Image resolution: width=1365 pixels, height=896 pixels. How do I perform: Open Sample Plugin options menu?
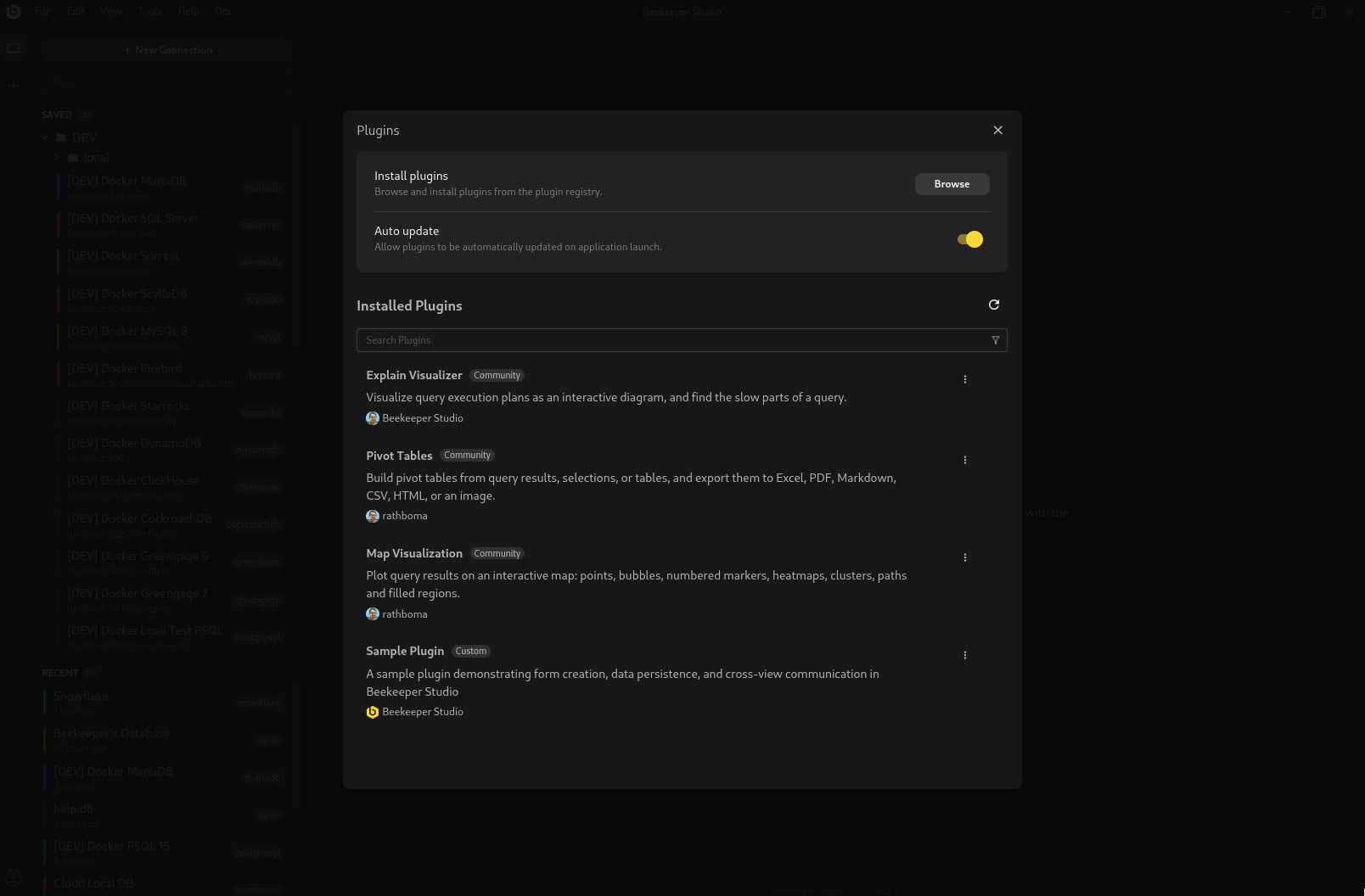[964, 655]
